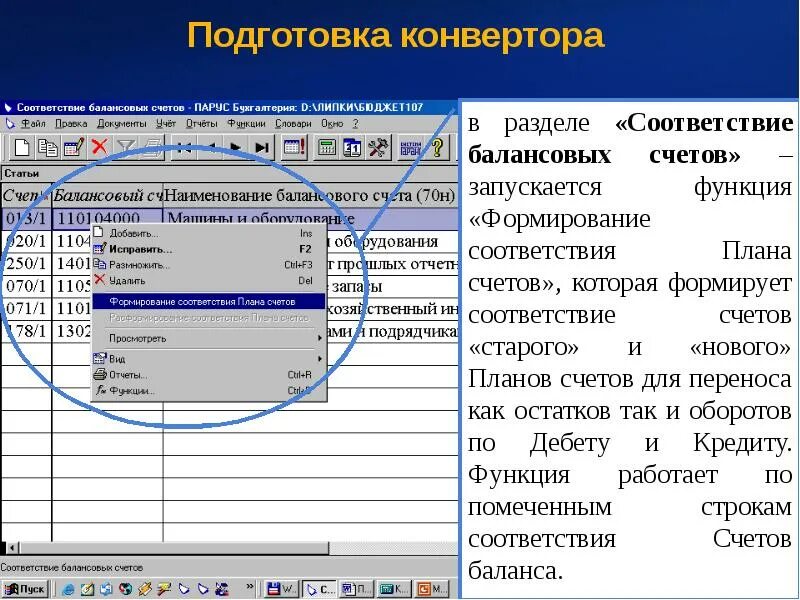This screenshot has width=800, height=600.
Task: Click the active С... Парус taskbar button
Action: tap(320, 589)
